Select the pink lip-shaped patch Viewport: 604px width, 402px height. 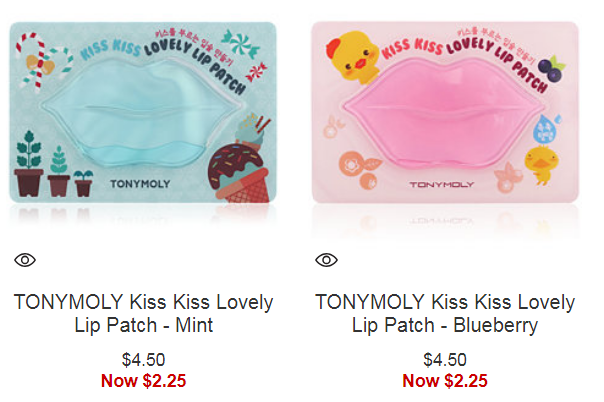pyautogui.click(x=443, y=114)
